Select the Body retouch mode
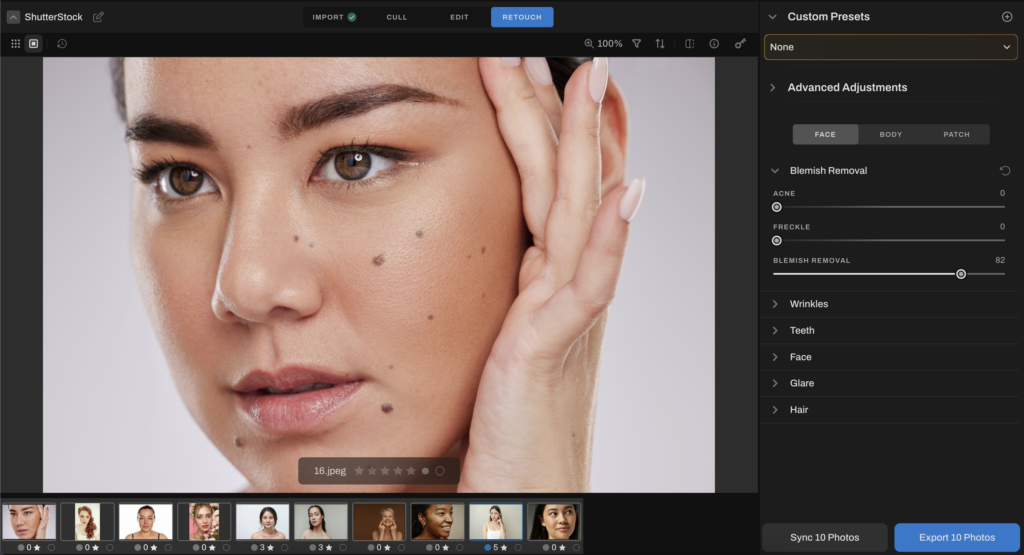This screenshot has height=555, width=1024. tap(890, 134)
